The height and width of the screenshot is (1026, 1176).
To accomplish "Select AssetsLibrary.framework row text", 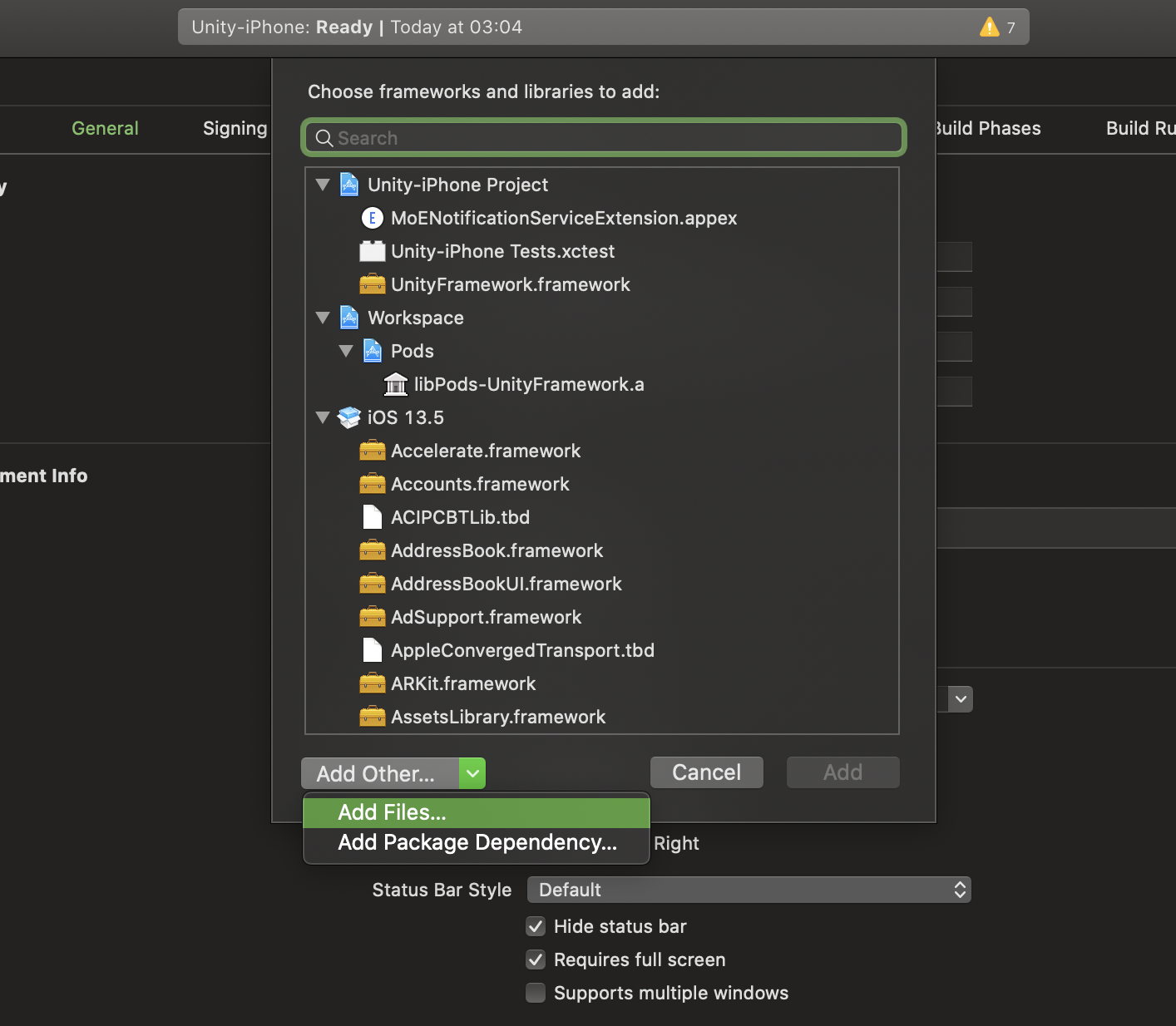I will coord(498,717).
